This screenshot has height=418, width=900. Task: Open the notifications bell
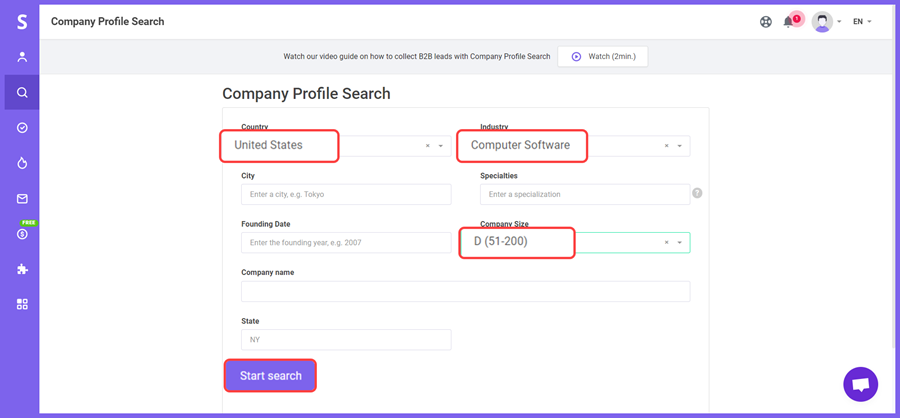click(788, 22)
